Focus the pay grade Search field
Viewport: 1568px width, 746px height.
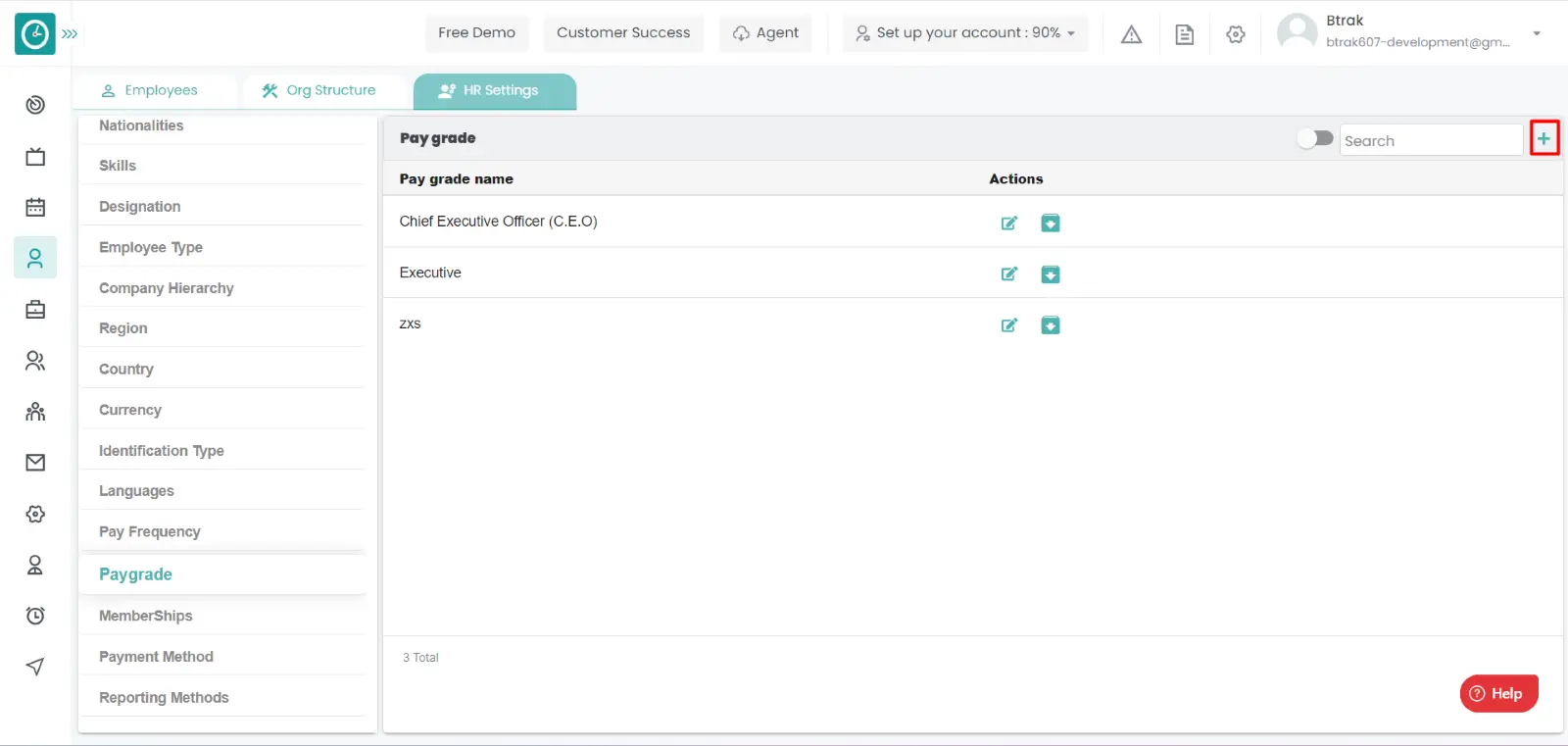tap(1431, 140)
